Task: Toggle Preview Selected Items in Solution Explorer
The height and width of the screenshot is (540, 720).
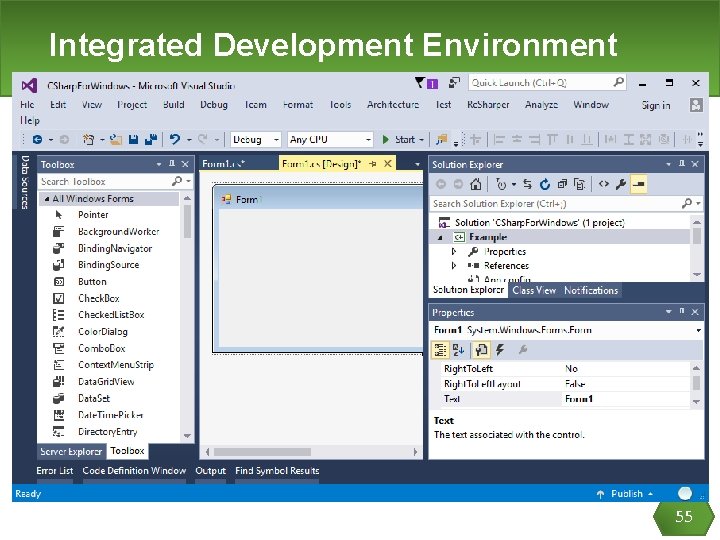Action: click(x=639, y=184)
